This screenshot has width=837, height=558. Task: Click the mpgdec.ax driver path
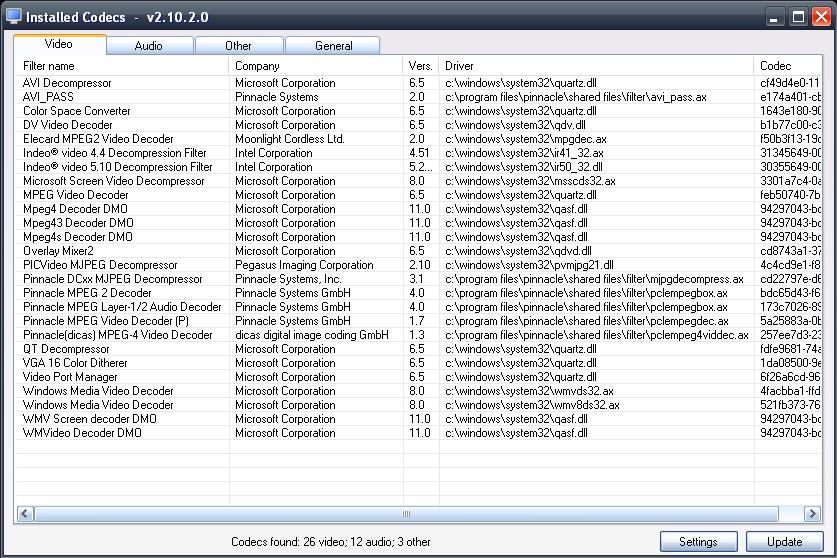(x=526, y=139)
